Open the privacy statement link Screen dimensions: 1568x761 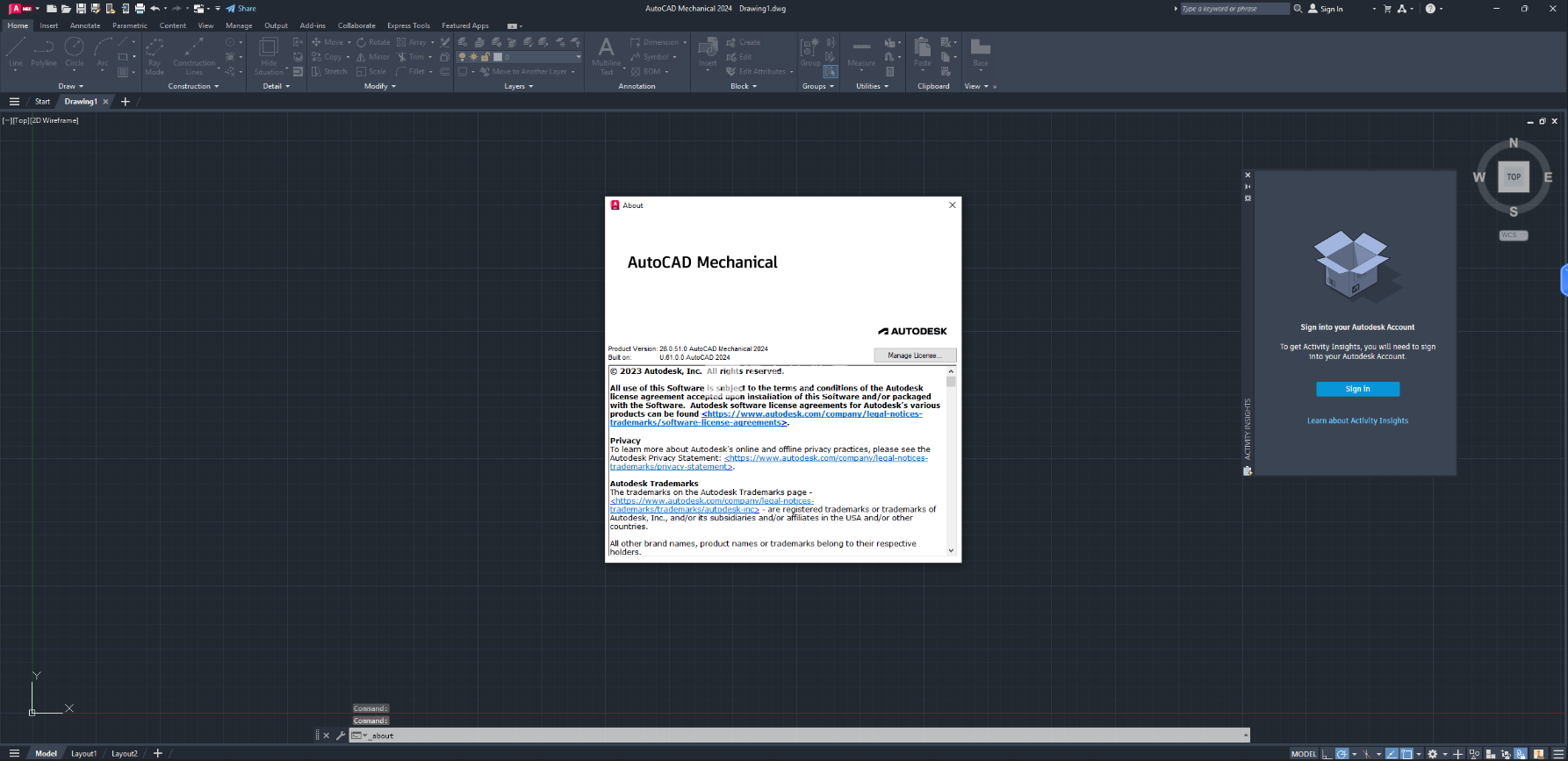768,462
